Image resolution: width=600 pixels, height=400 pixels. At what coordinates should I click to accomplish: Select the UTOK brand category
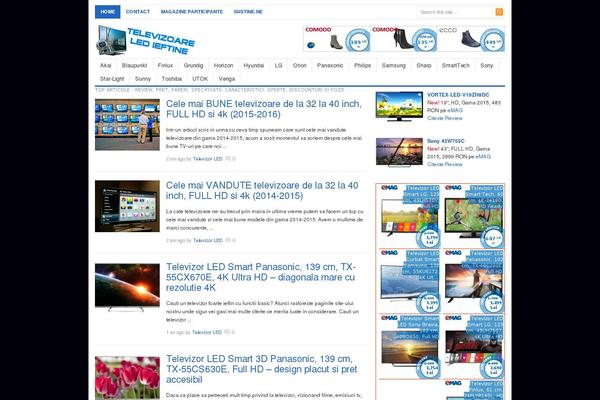click(x=200, y=79)
